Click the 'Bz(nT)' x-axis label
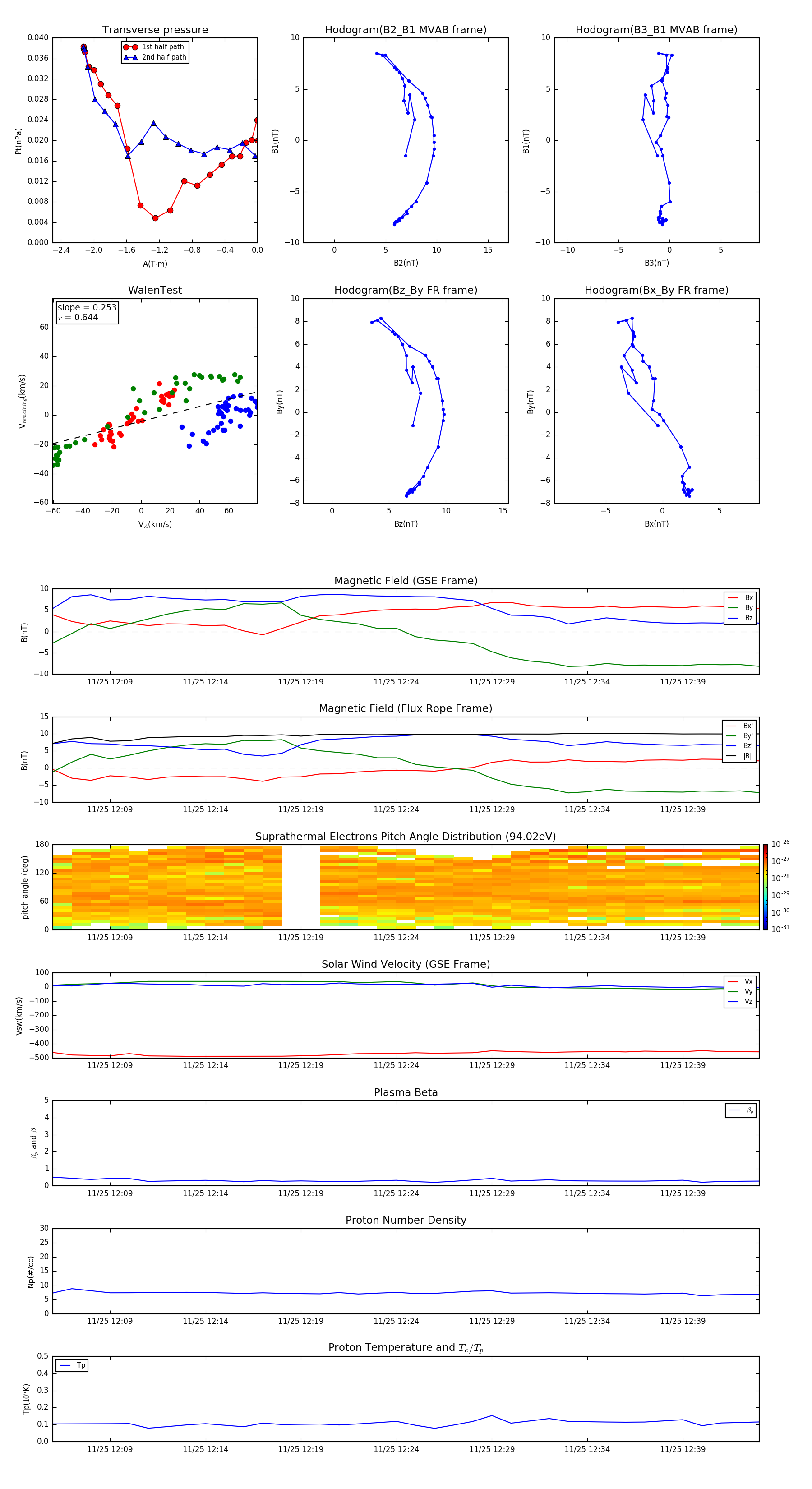812x1489 pixels. click(406, 524)
